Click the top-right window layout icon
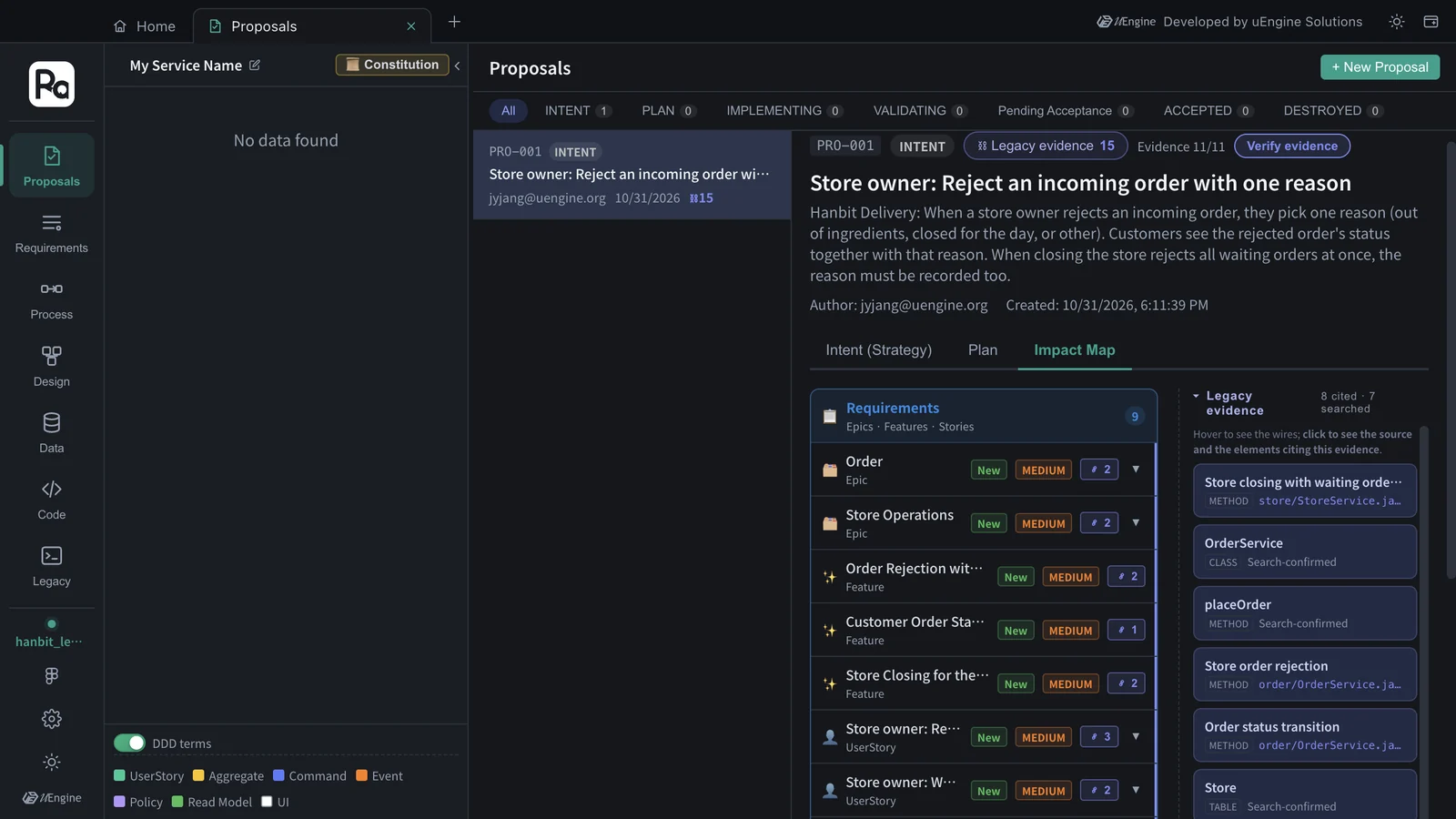The height and width of the screenshot is (819, 1456). click(1431, 22)
